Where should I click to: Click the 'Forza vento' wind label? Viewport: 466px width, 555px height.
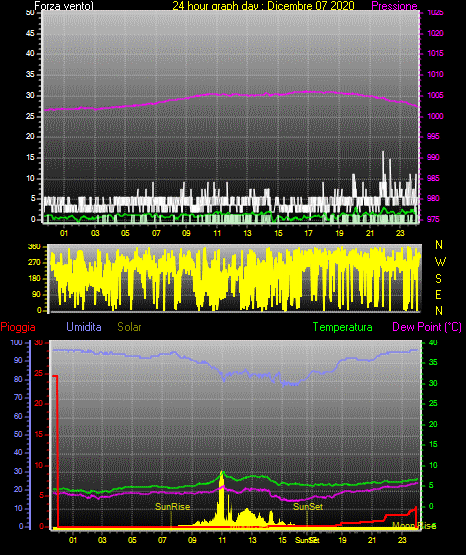64,6
